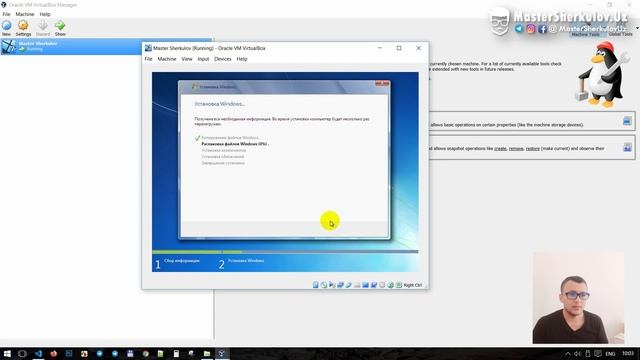Open the Machine menu of the running VM window
The width and height of the screenshot is (640, 360).
[x=167, y=59]
